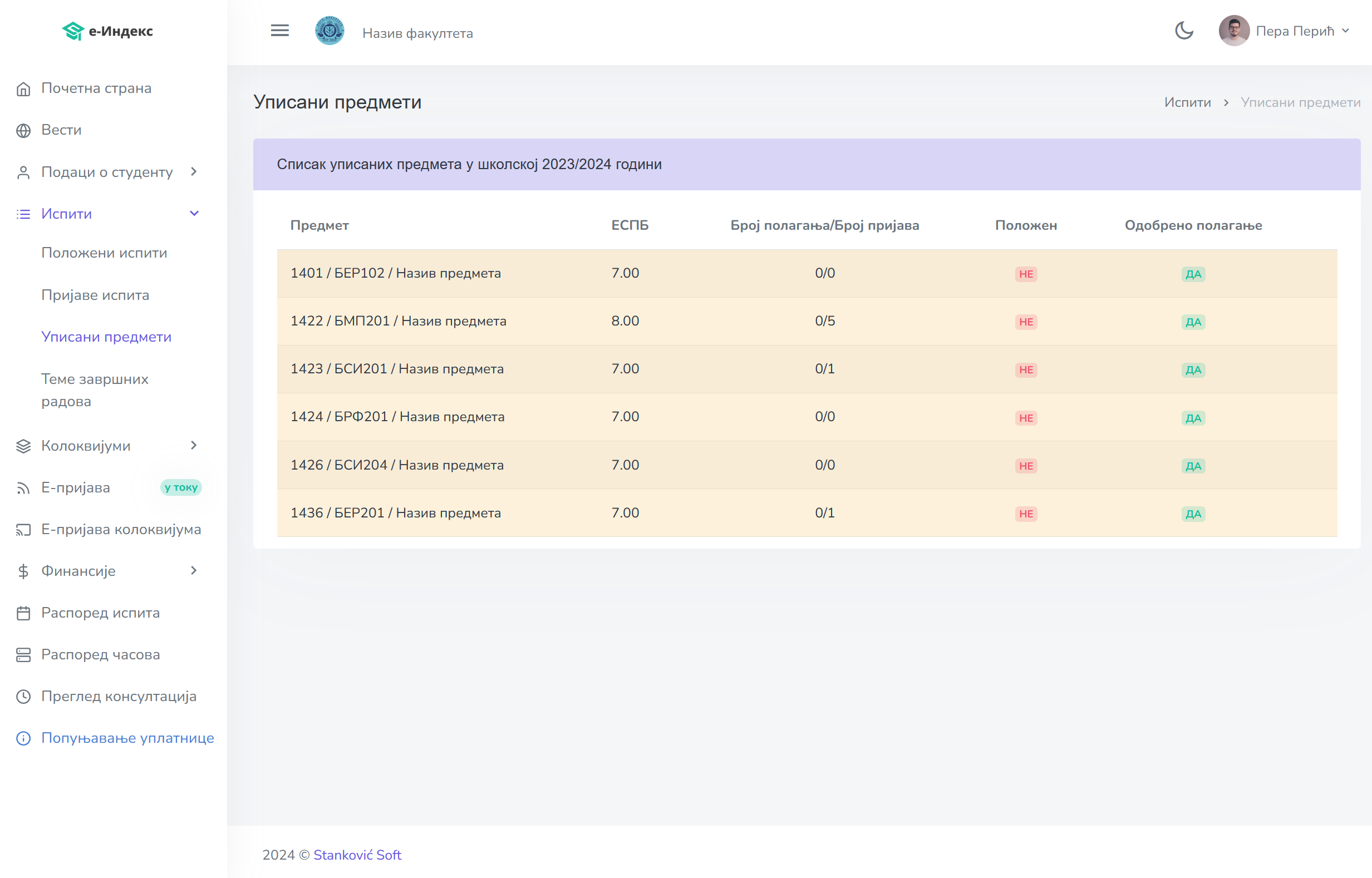Screen dimensions: 1372x878
Task: Click the e-Индекс logo
Action: [107, 31]
